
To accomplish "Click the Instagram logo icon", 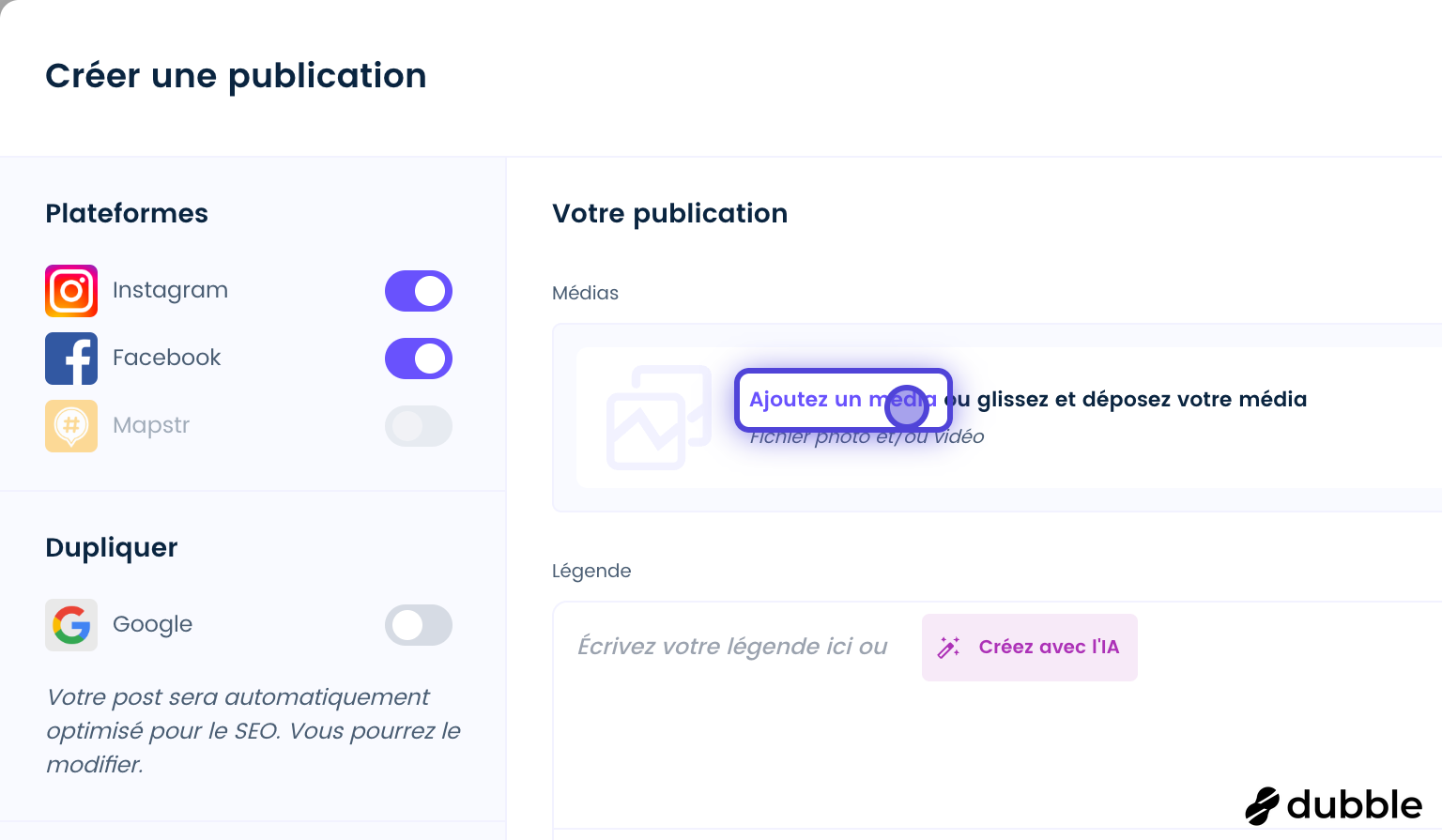I will coord(71,291).
